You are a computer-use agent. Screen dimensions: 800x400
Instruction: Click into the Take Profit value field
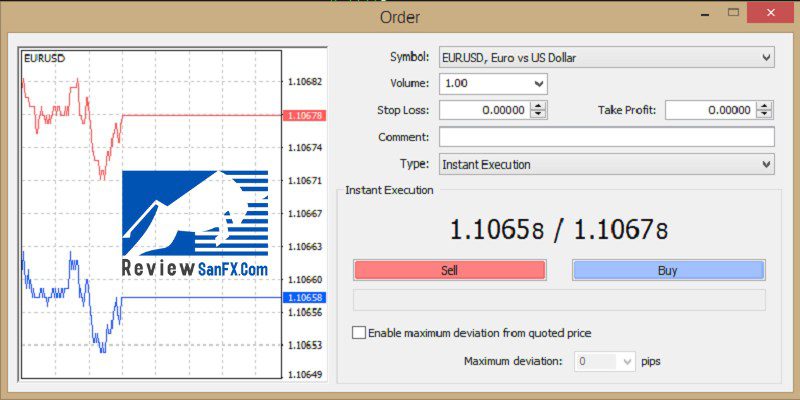(710, 110)
